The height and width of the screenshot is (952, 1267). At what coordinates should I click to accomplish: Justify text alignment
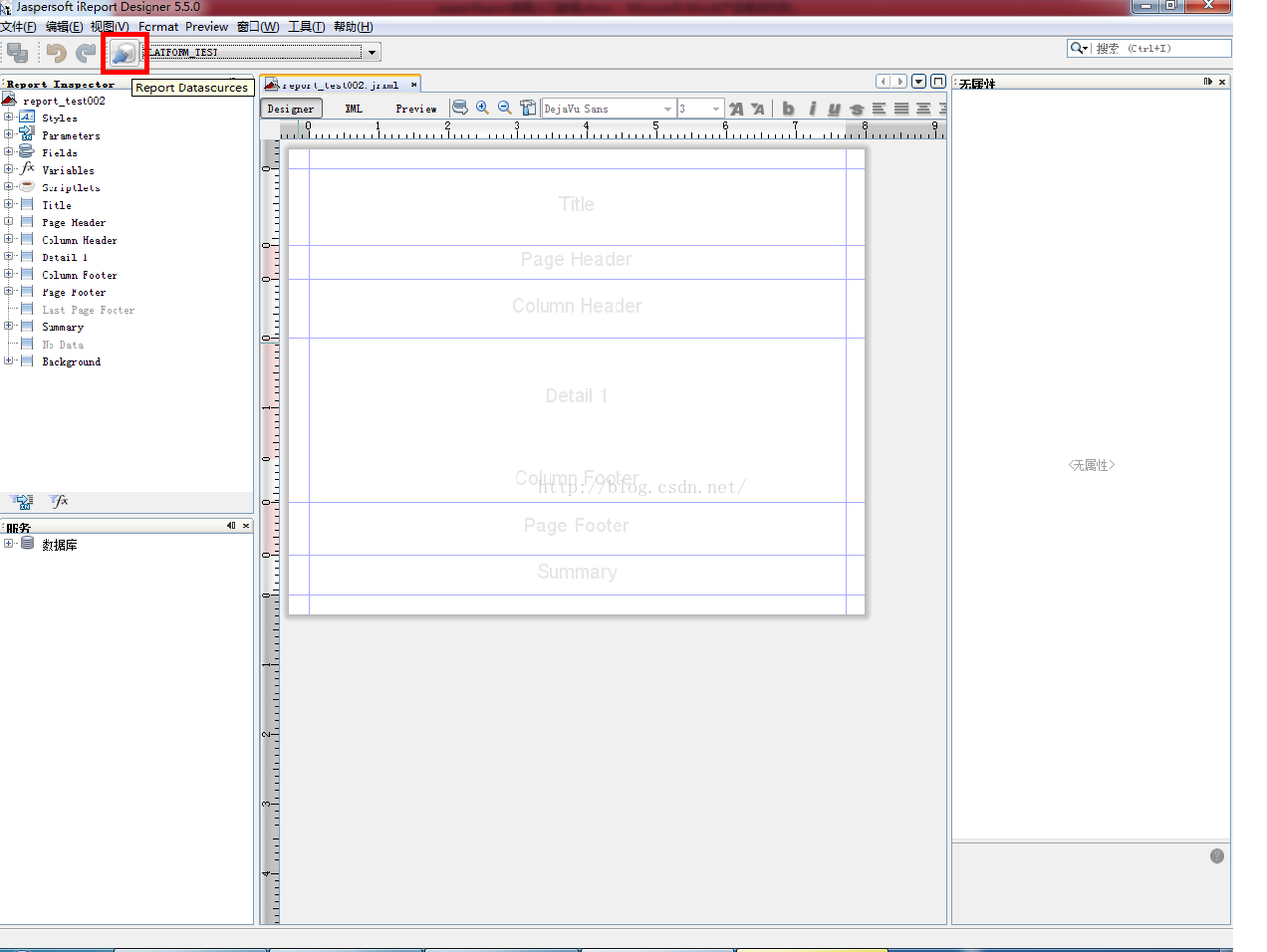tap(901, 109)
